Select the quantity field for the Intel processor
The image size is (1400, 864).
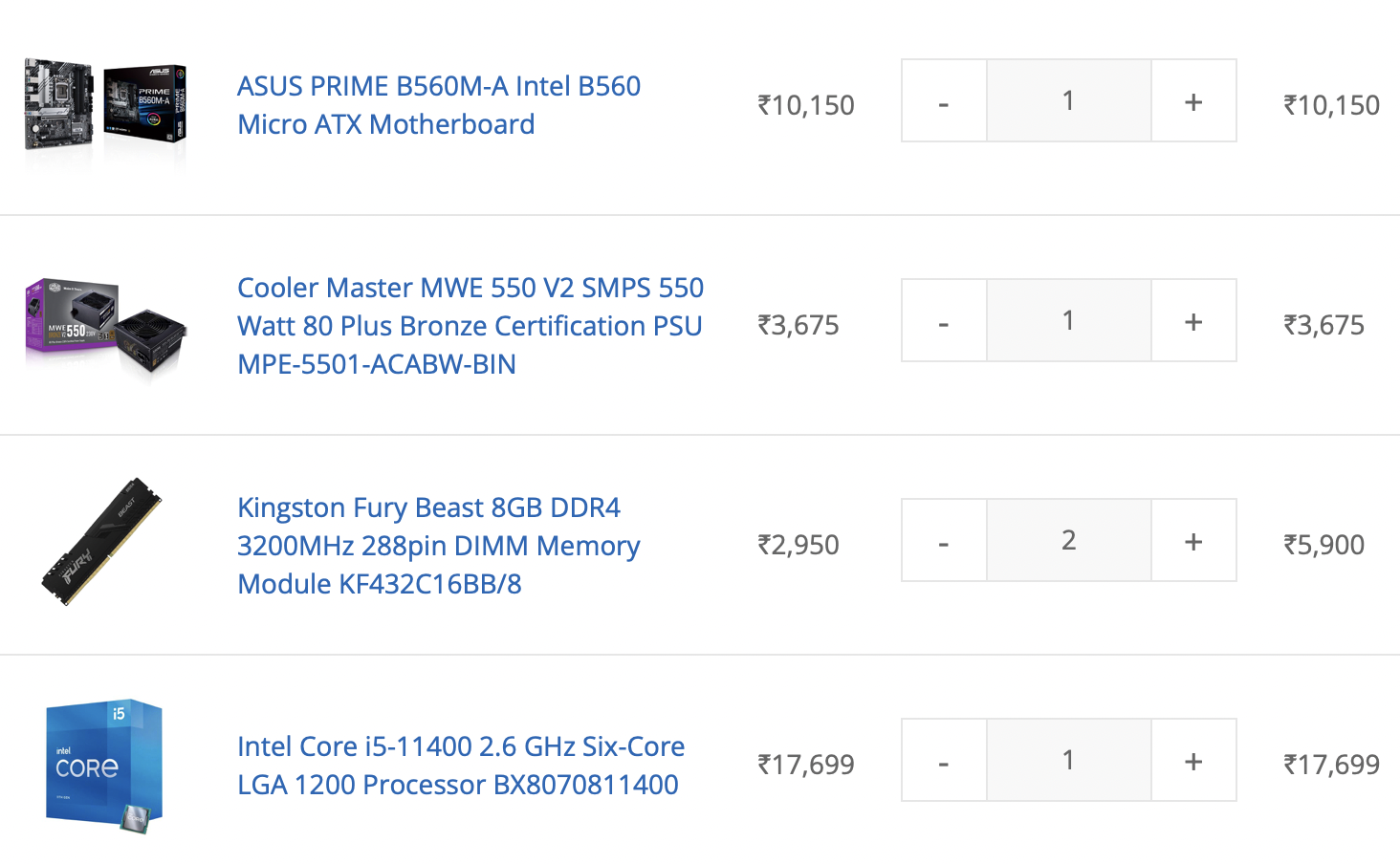pyautogui.click(x=1069, y=761)
